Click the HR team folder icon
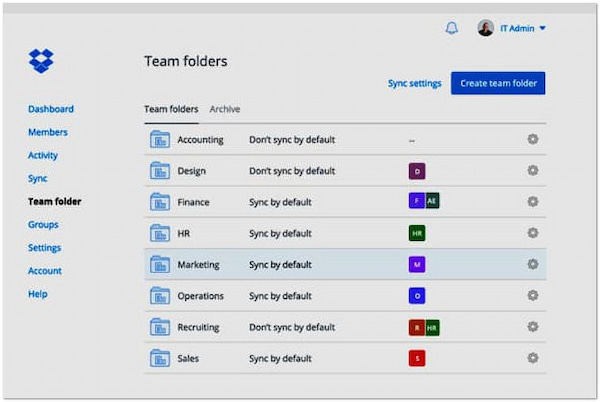Screen dimensions: 600x402 click(160, 233)
